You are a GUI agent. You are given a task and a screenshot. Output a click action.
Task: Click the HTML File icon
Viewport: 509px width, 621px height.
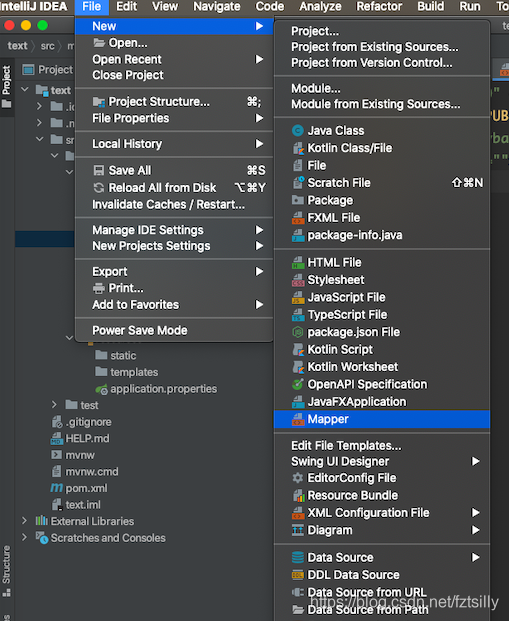tap(297, 263)
